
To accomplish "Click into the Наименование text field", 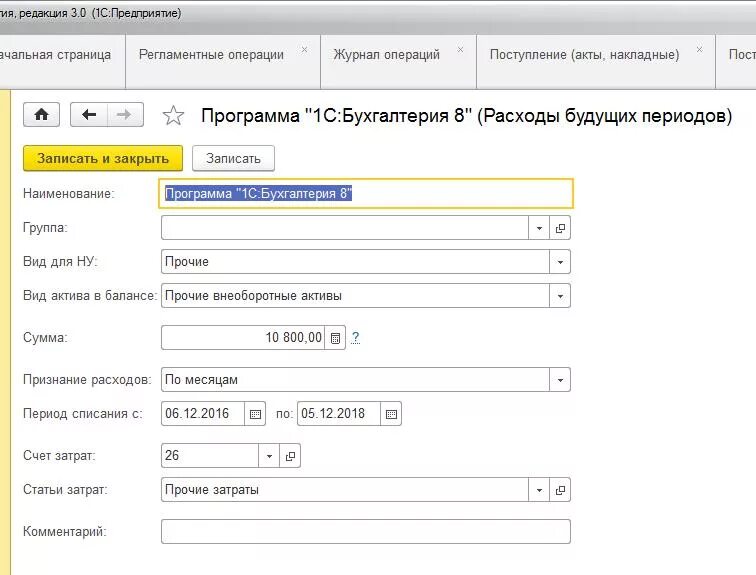I will coord(366,193).
